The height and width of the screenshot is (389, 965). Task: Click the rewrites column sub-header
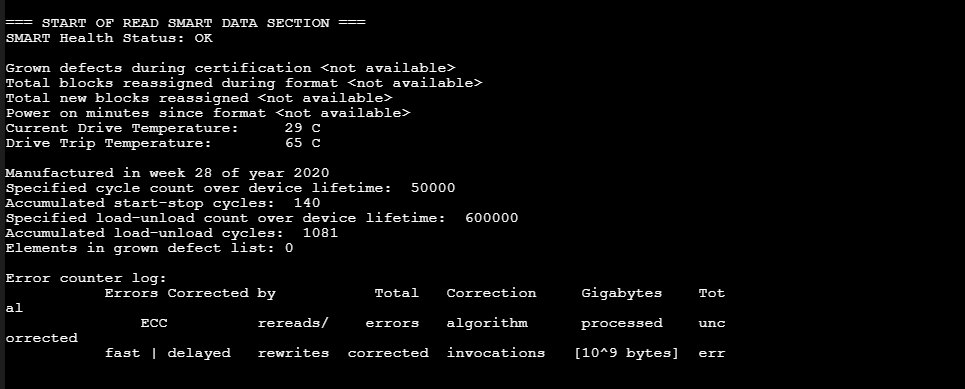point(293,353)
